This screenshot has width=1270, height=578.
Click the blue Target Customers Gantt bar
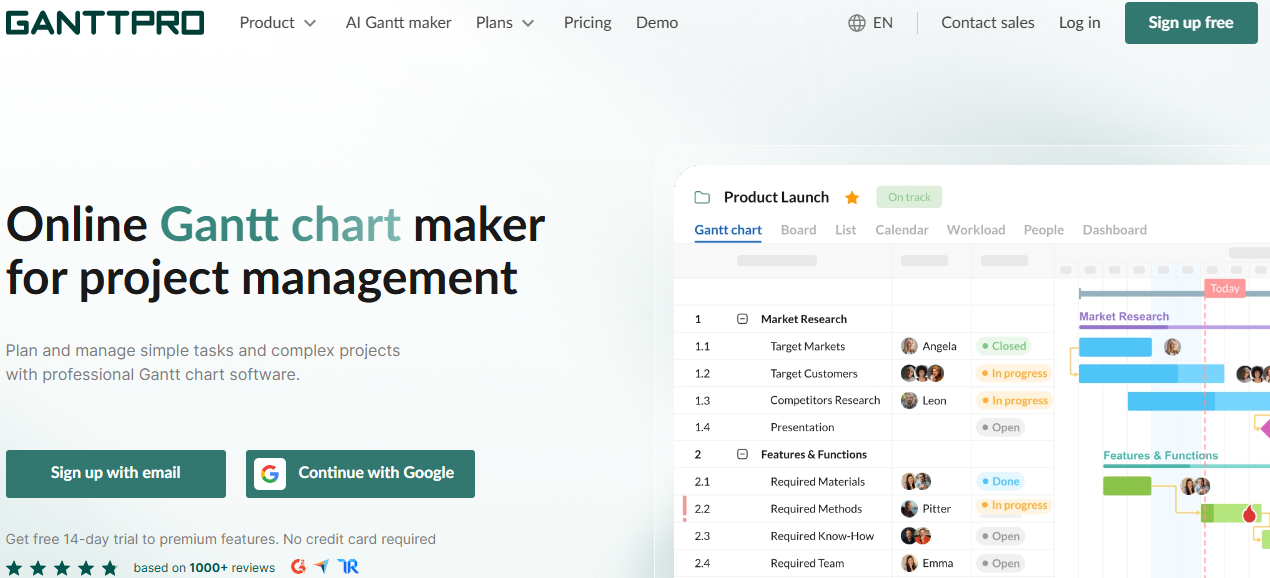1151,374
